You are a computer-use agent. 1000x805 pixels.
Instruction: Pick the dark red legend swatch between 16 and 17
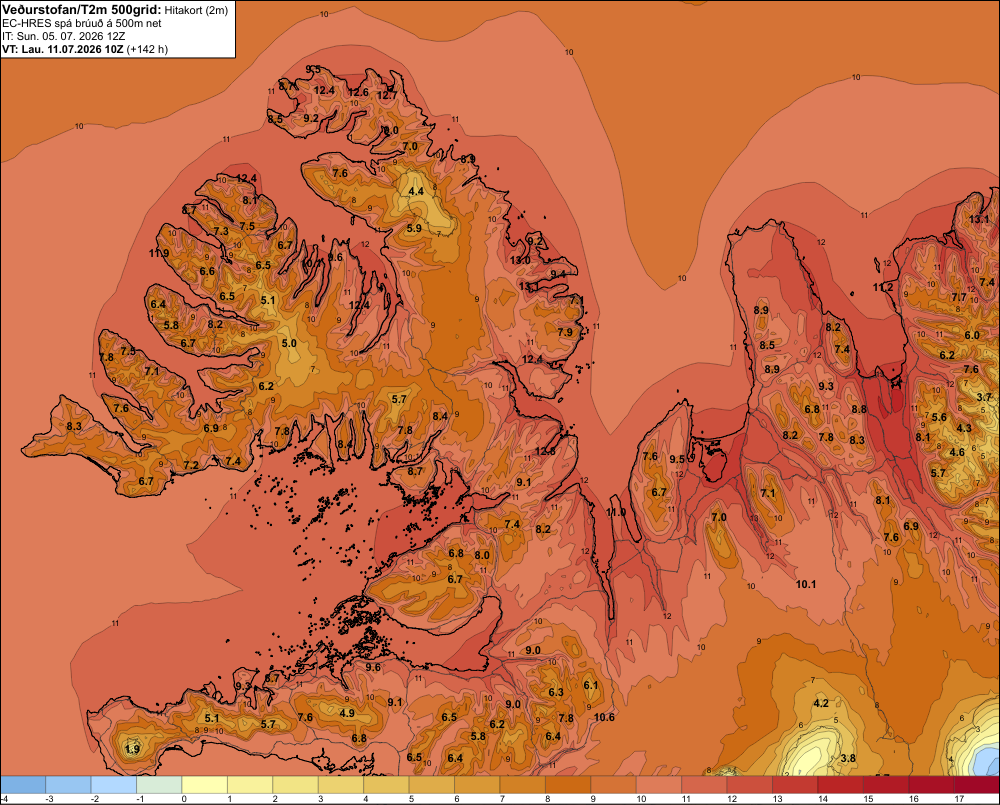click(x=932, y=785)
